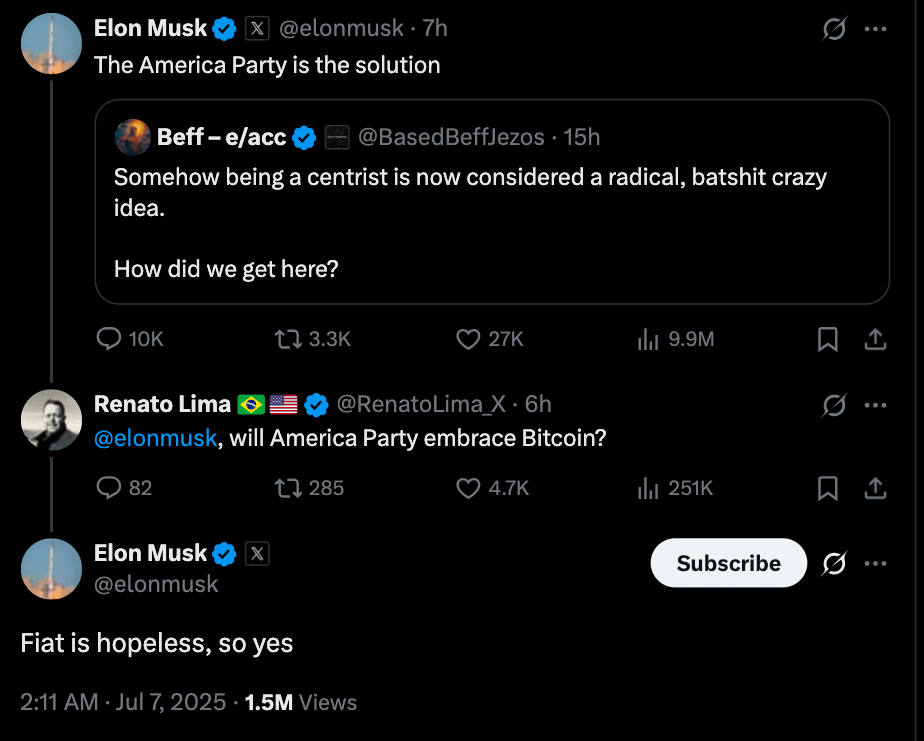Open more options on top post
Screen dimensions: 924x741
tap(875, 30)
